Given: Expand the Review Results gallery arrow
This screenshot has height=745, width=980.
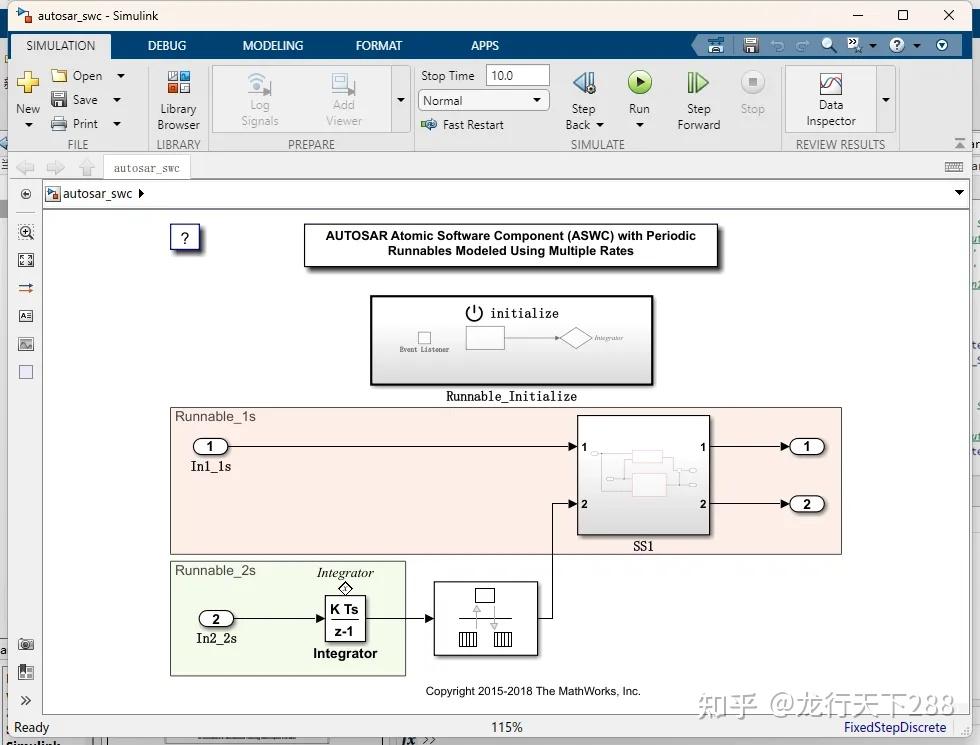Looking at the screenshot, I should click(886, 100).
